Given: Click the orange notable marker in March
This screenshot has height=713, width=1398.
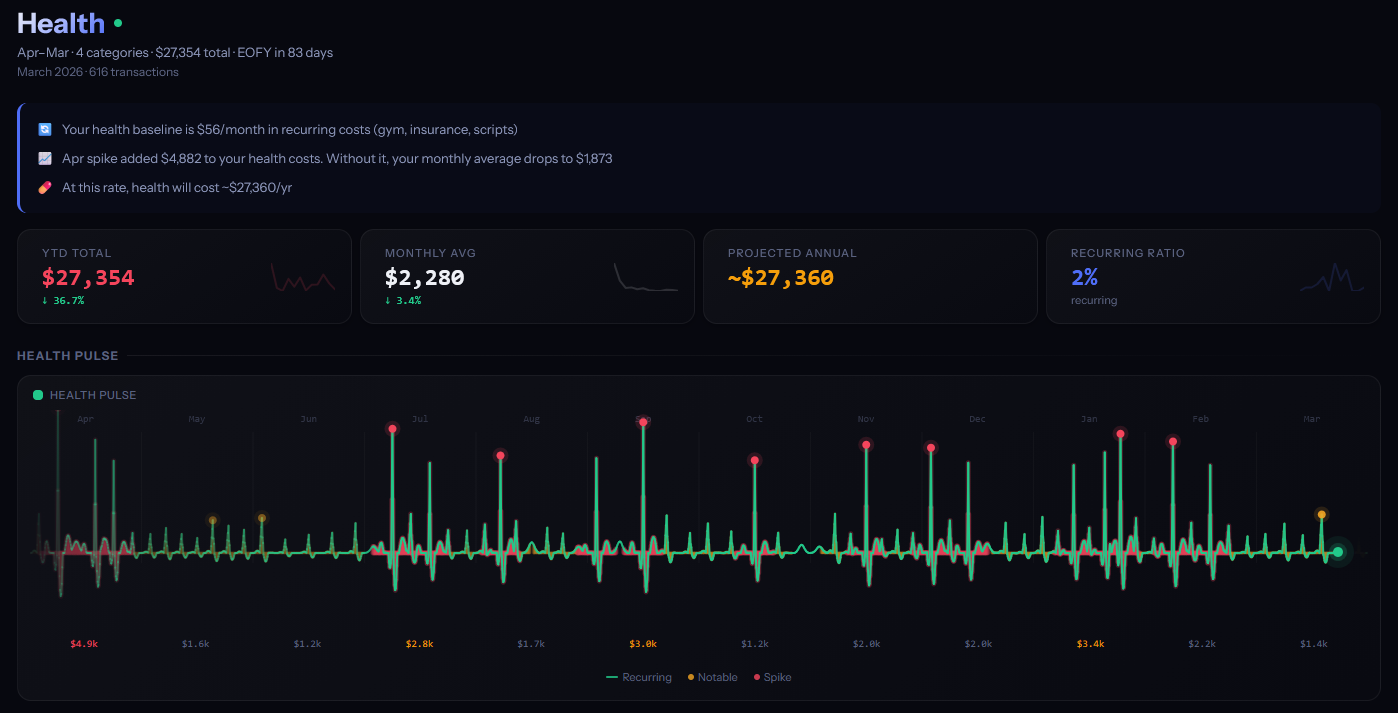Looking at the screenshot, I should pyautogui.click(x=1321, y=515).
